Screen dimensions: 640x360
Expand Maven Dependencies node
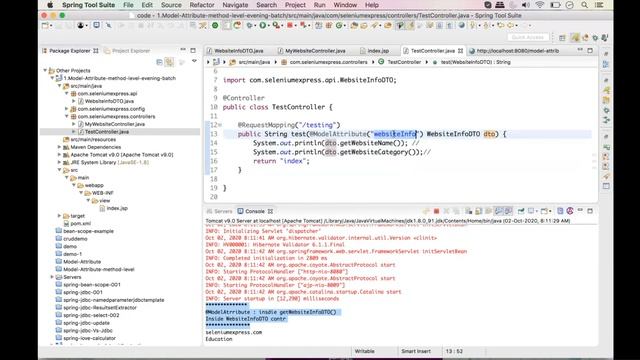pos(60,147)
